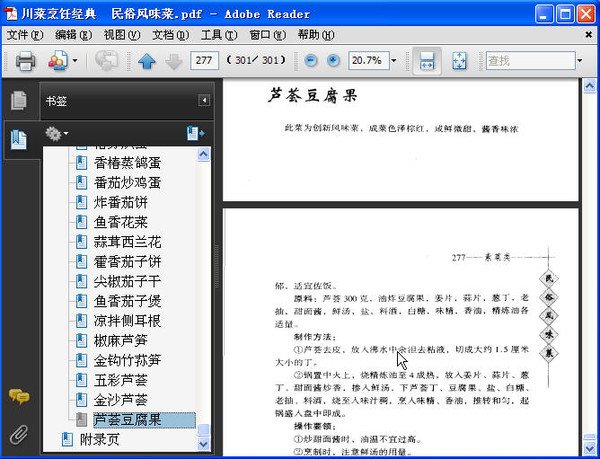Click document scrollbar down arrow
600x459 pixels.
coord(589,448)
